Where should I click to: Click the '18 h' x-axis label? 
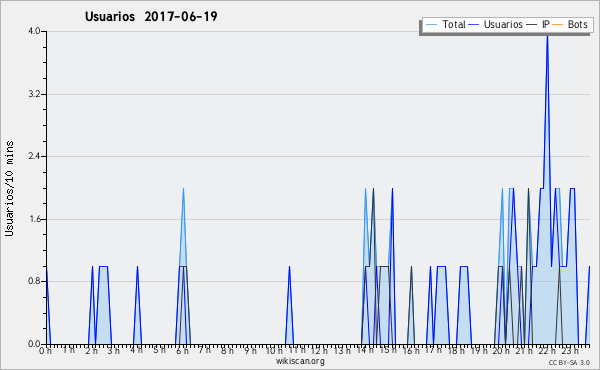456,351
